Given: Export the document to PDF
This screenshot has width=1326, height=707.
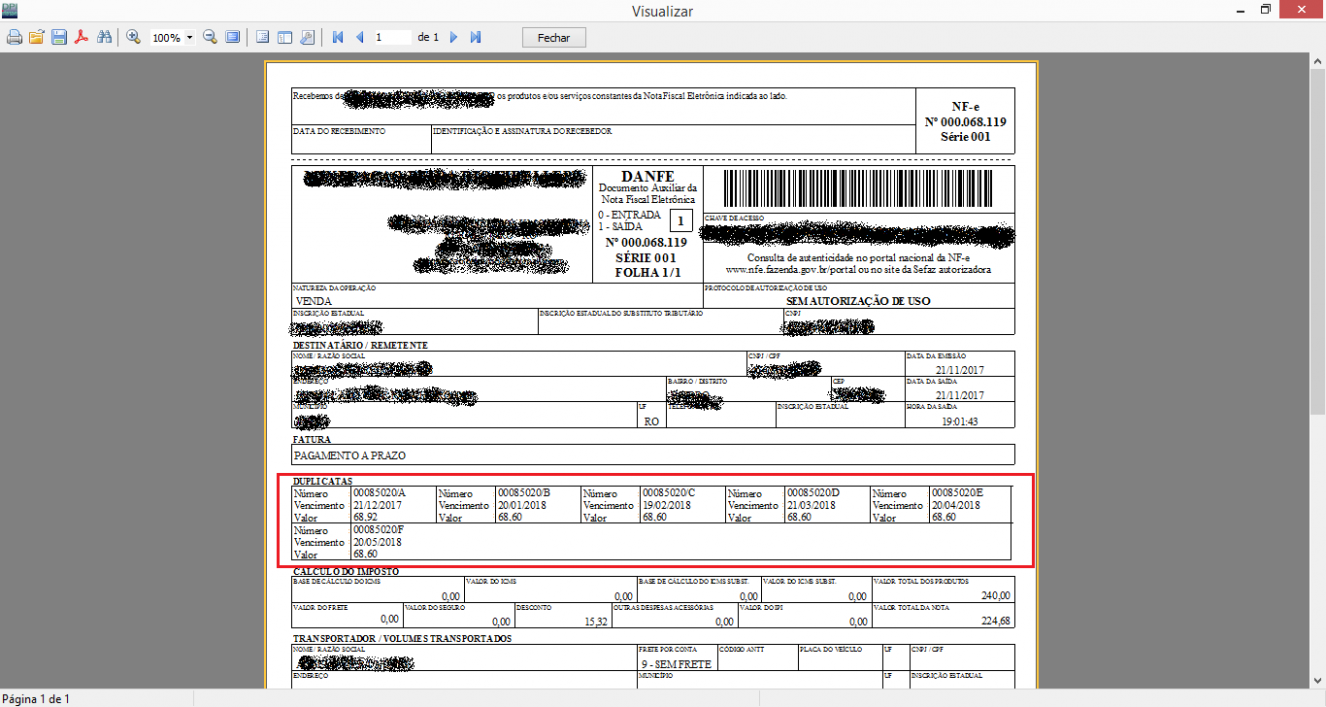Looking at the screenshot, I should click(81, 37).
